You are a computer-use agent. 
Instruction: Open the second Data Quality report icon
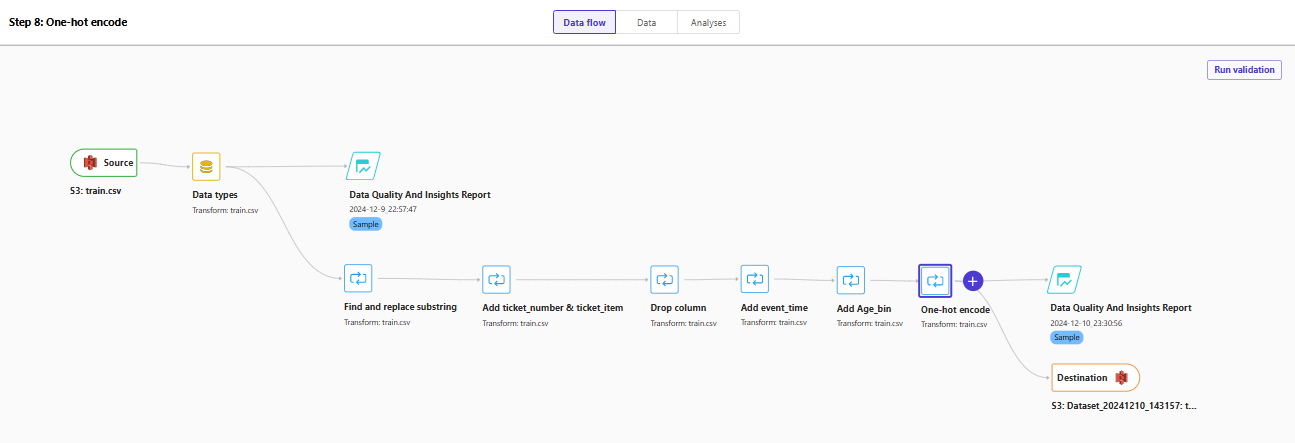[x=1066, y=281]
